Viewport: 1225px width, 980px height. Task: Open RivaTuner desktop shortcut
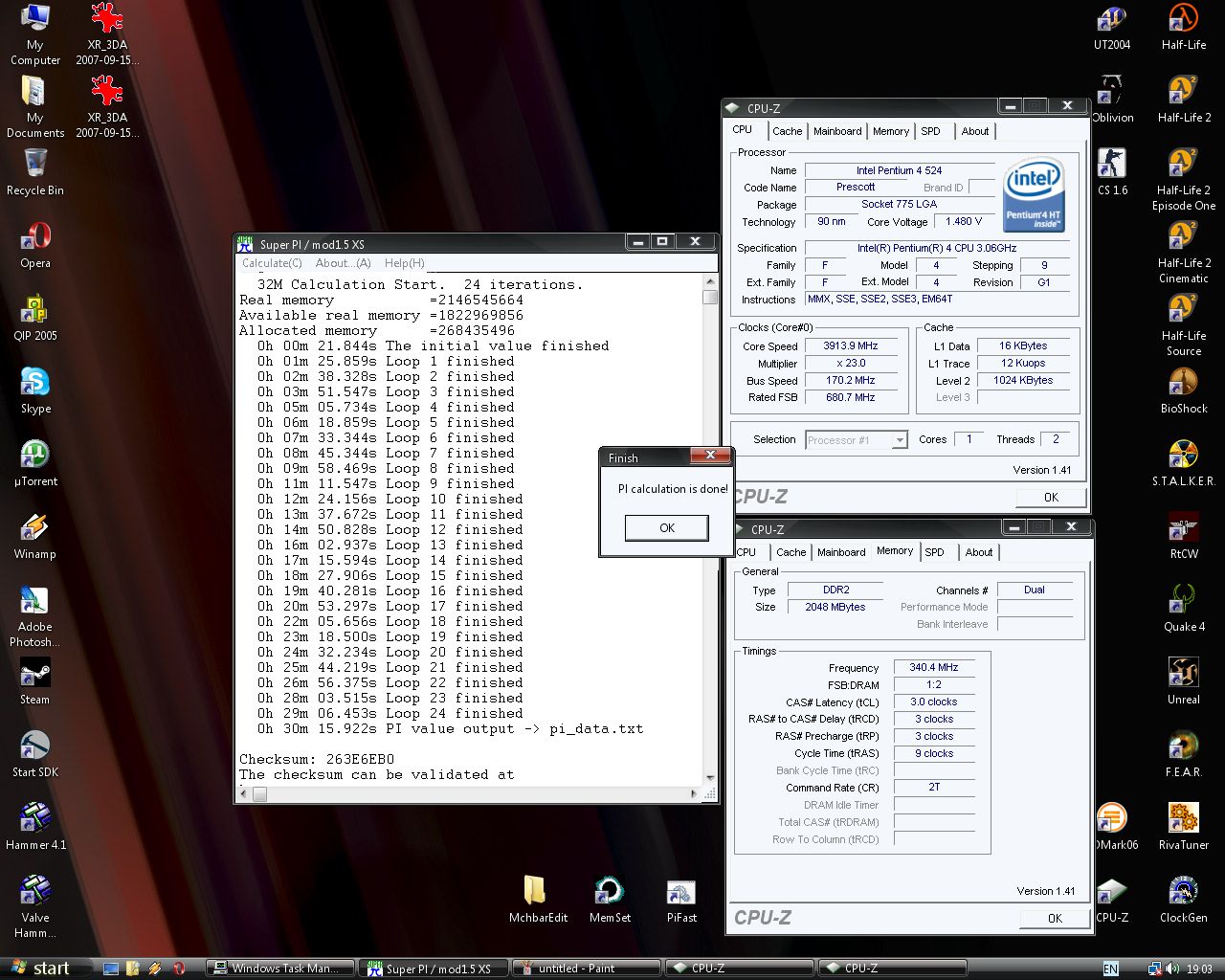tap(1184, 827)
